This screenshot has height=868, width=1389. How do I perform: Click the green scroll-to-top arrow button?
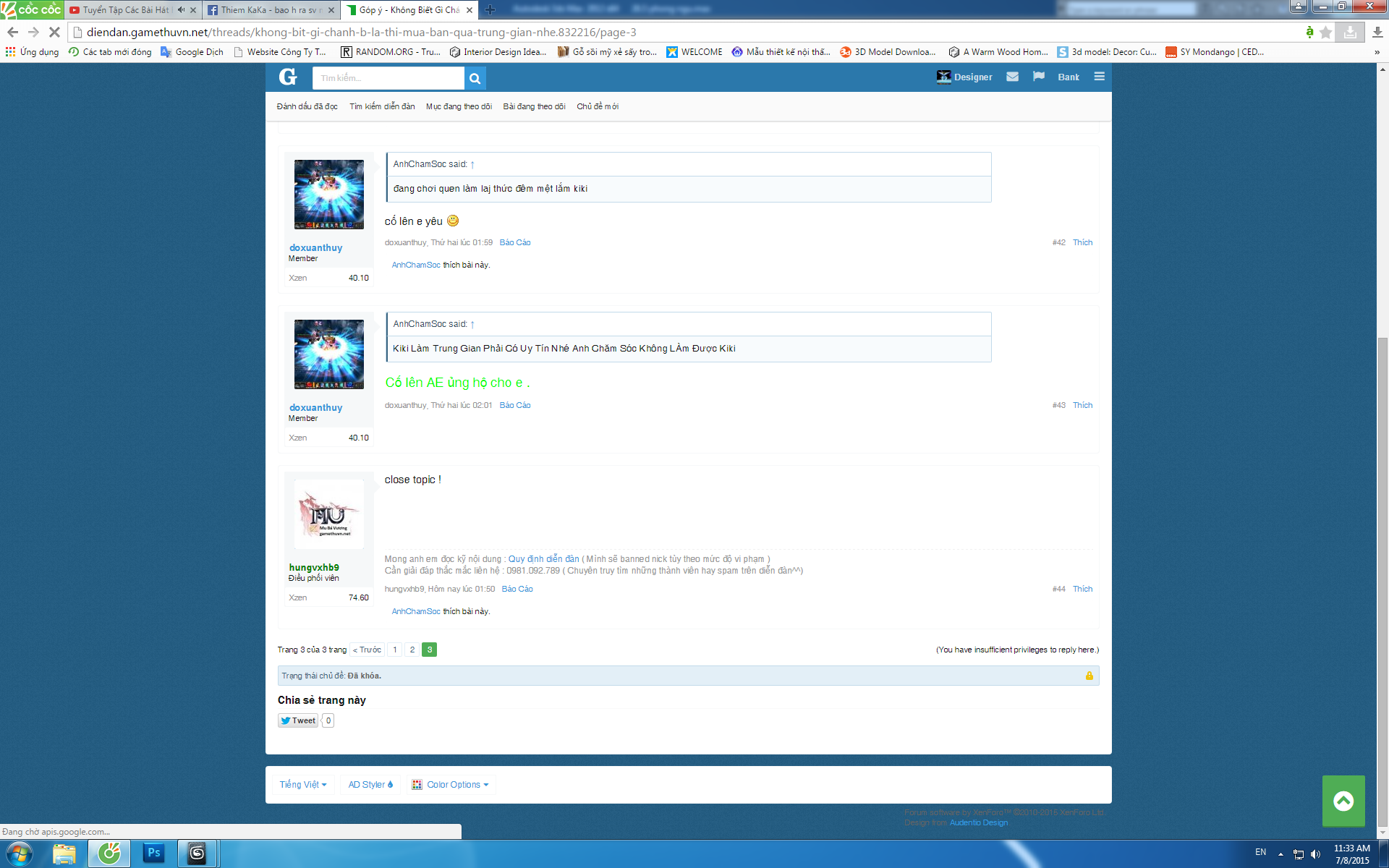click(1343, 801)
